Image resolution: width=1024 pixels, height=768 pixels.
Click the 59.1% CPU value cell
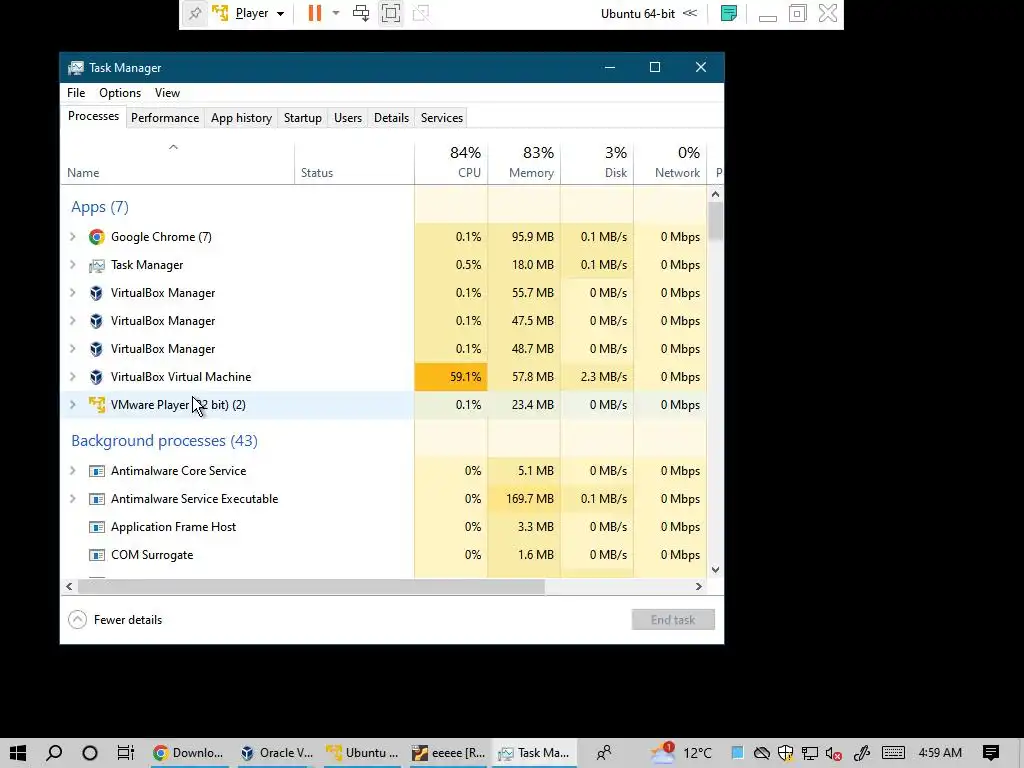point(451,377)
